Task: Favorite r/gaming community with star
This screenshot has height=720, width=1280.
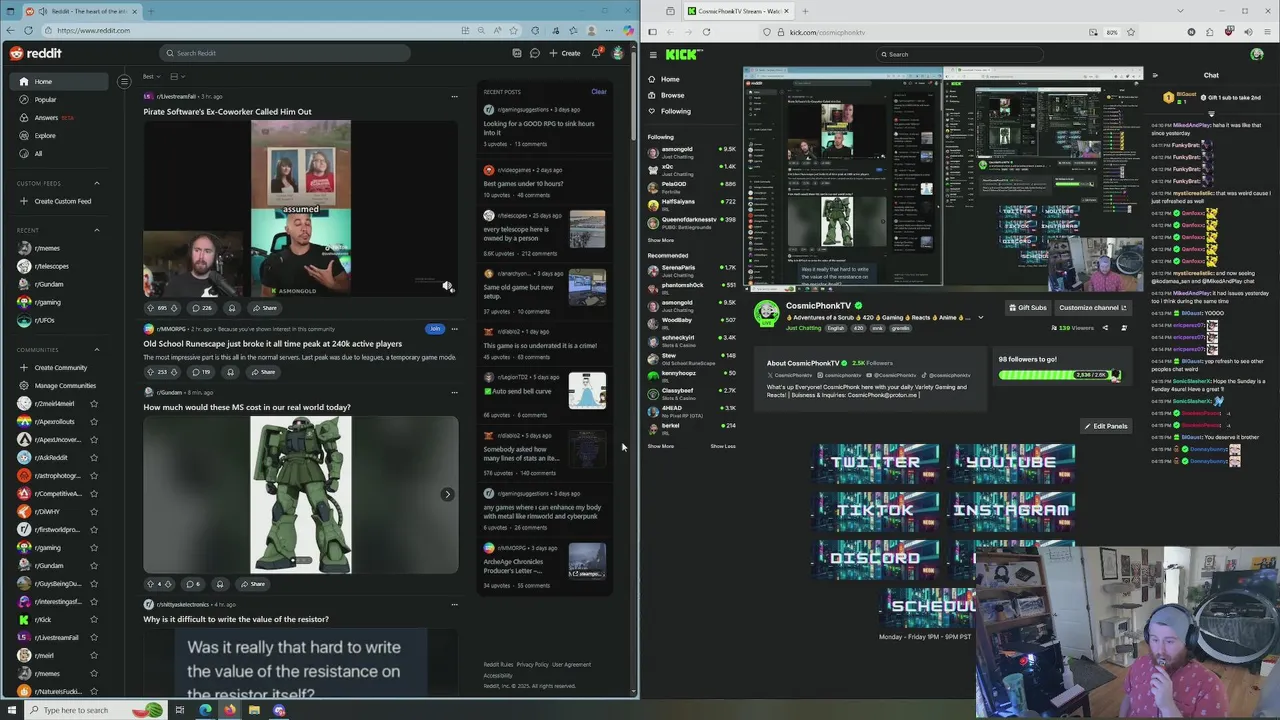Action: 94,548
